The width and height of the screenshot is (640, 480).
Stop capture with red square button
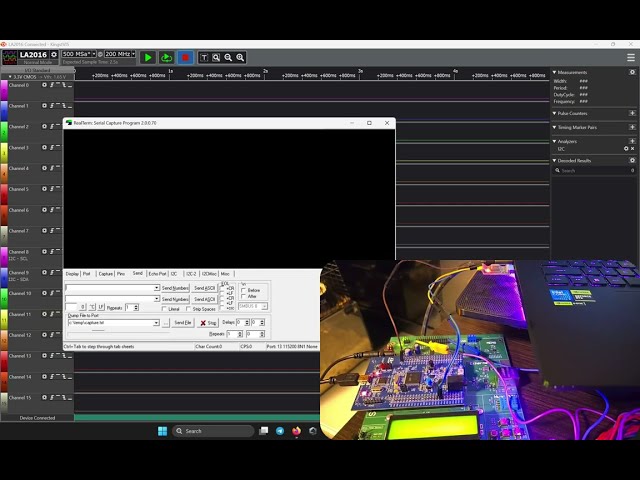point(185,58)
